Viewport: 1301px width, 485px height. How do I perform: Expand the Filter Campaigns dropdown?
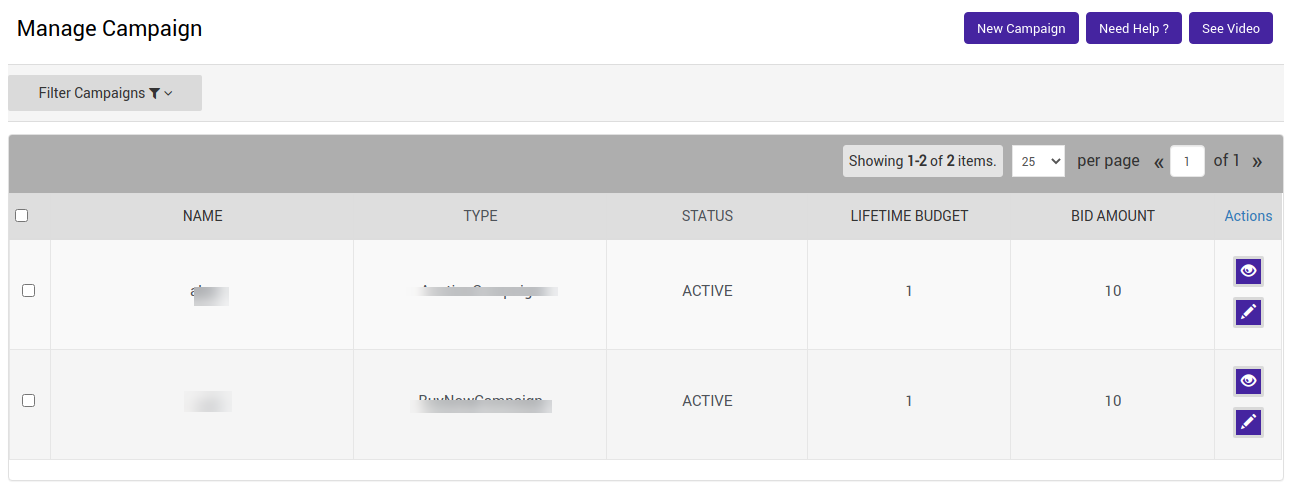point(105,93)
